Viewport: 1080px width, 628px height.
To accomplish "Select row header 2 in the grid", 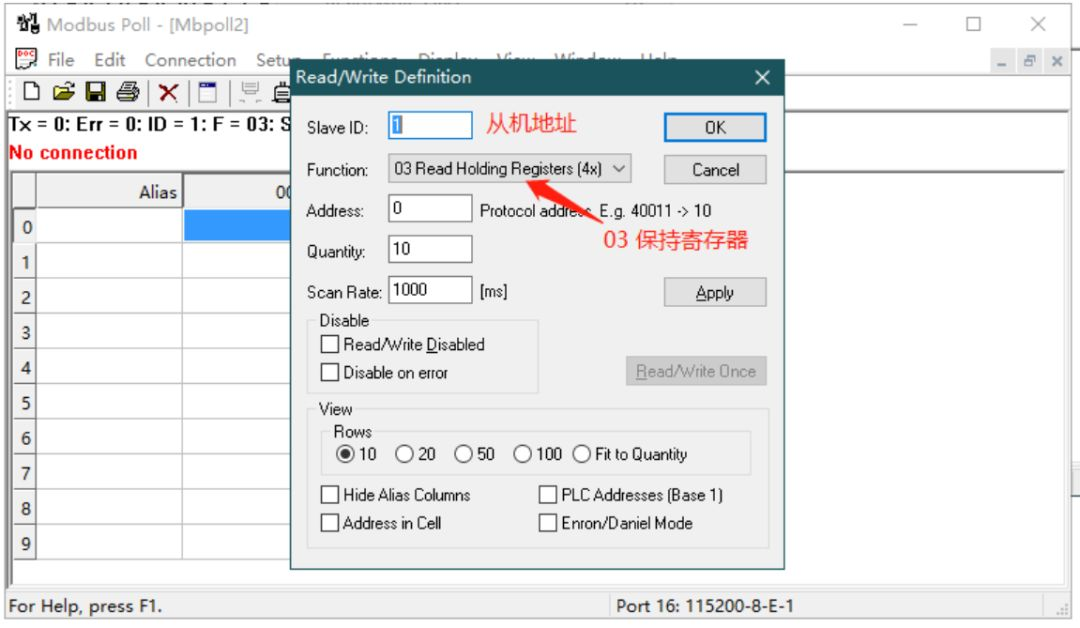I will point(25,297).
